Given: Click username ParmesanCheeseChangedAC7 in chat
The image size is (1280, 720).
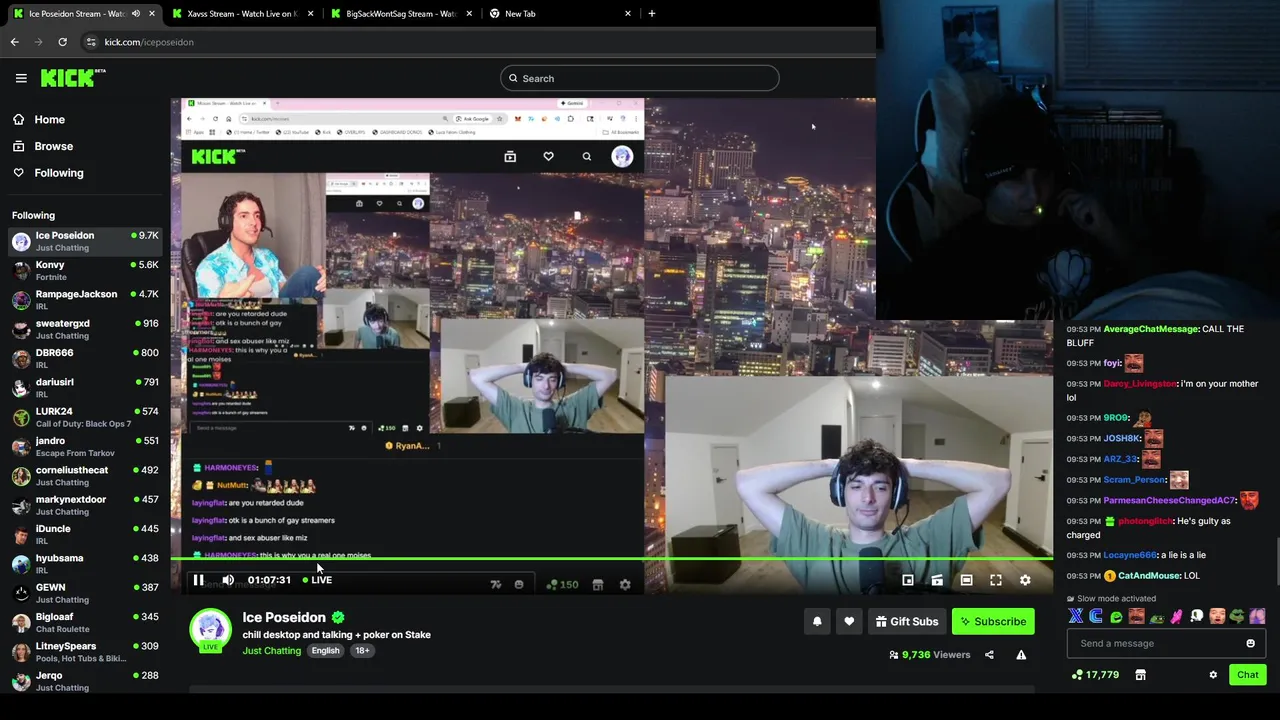Looking at the screenshot, I should 1169,500.
